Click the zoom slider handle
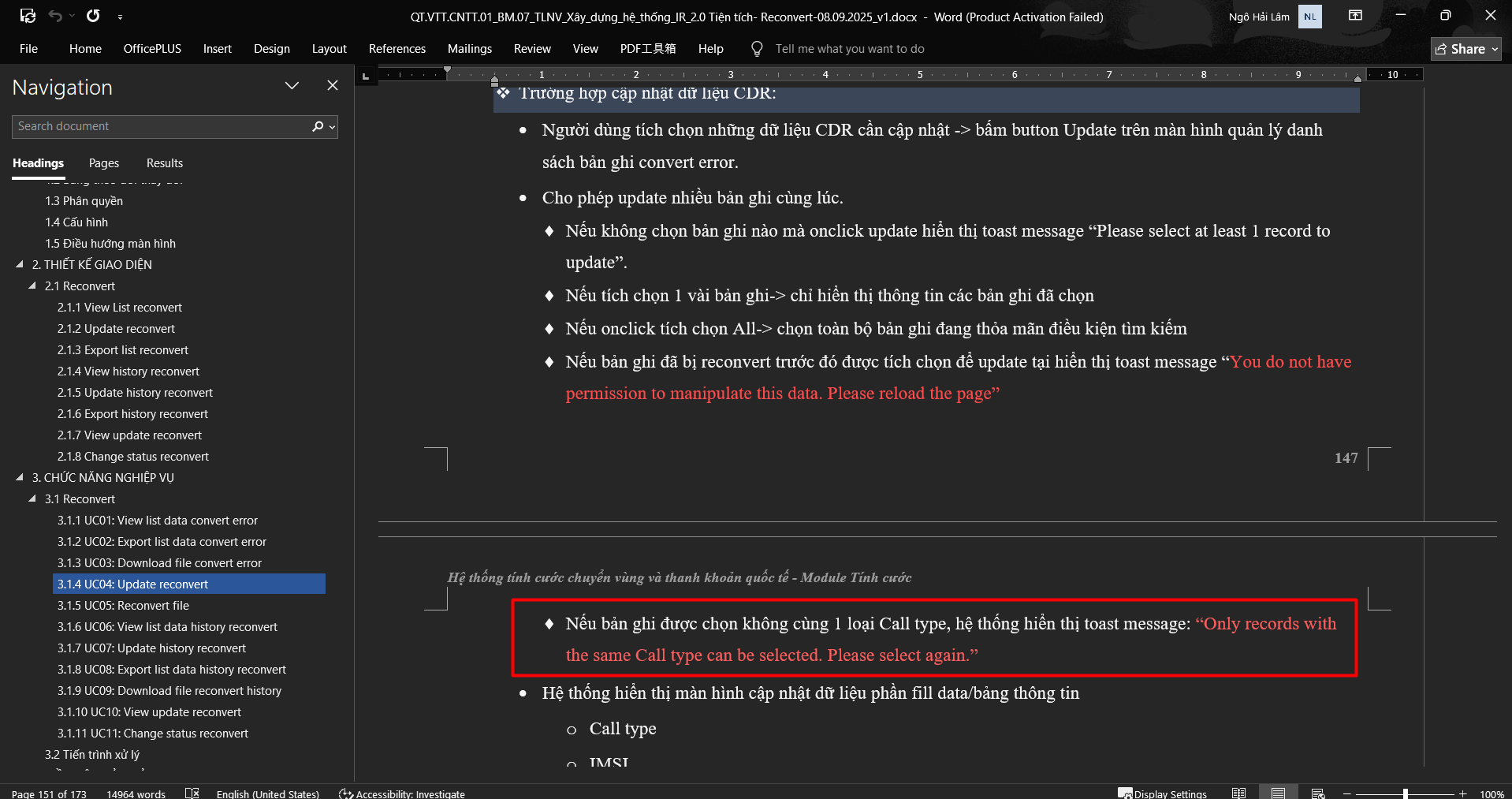The height and width of the screenshot is (799, 1512). click(1405, 793)
